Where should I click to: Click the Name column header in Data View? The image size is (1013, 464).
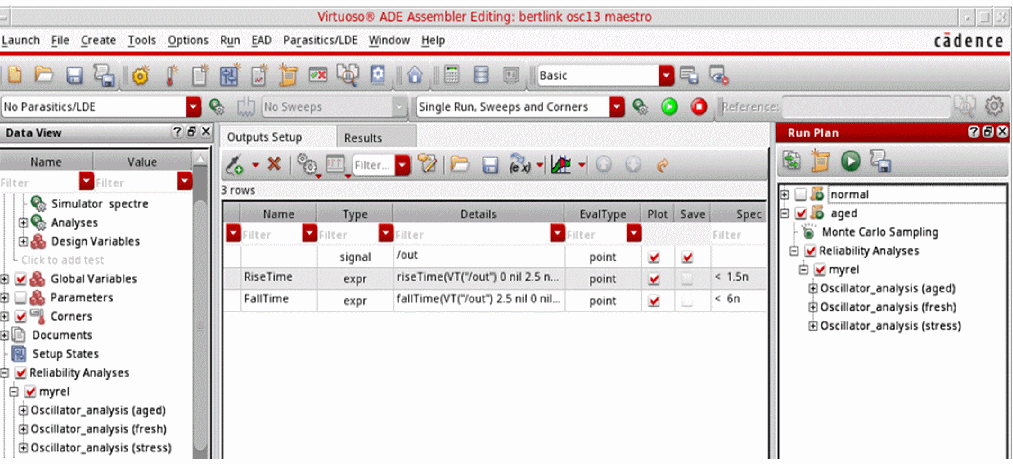(46, 162)
